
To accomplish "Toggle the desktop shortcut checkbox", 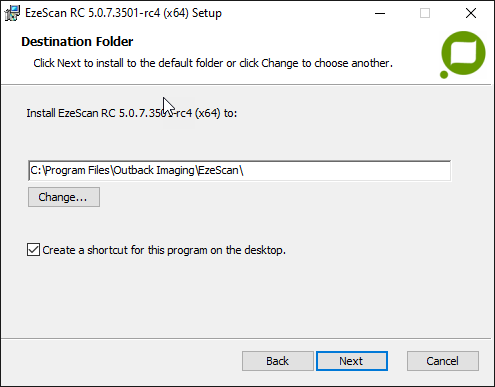I will [x=33, y=250].
